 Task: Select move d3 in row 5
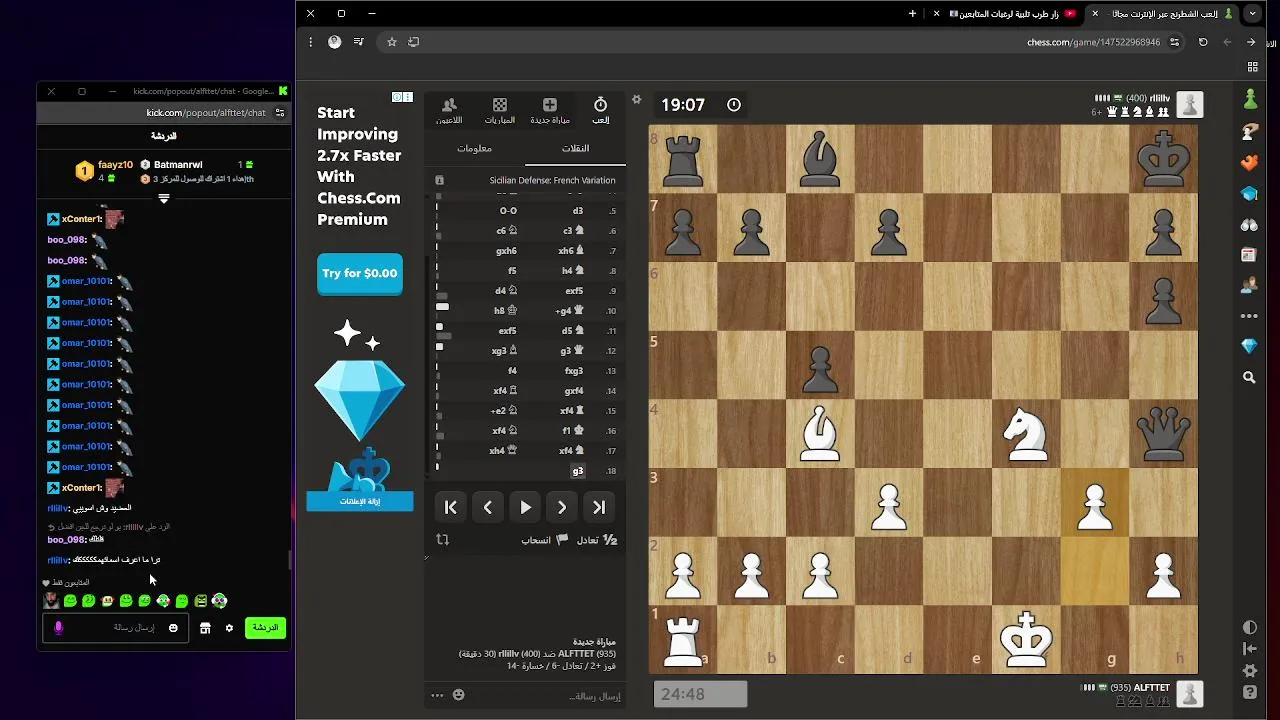578,211
